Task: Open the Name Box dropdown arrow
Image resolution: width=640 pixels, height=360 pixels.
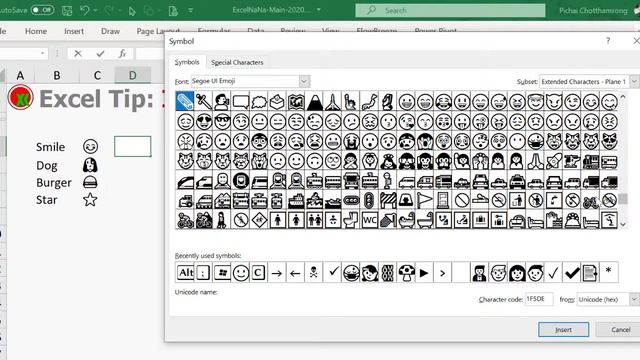Action: (x=42, y=53)
